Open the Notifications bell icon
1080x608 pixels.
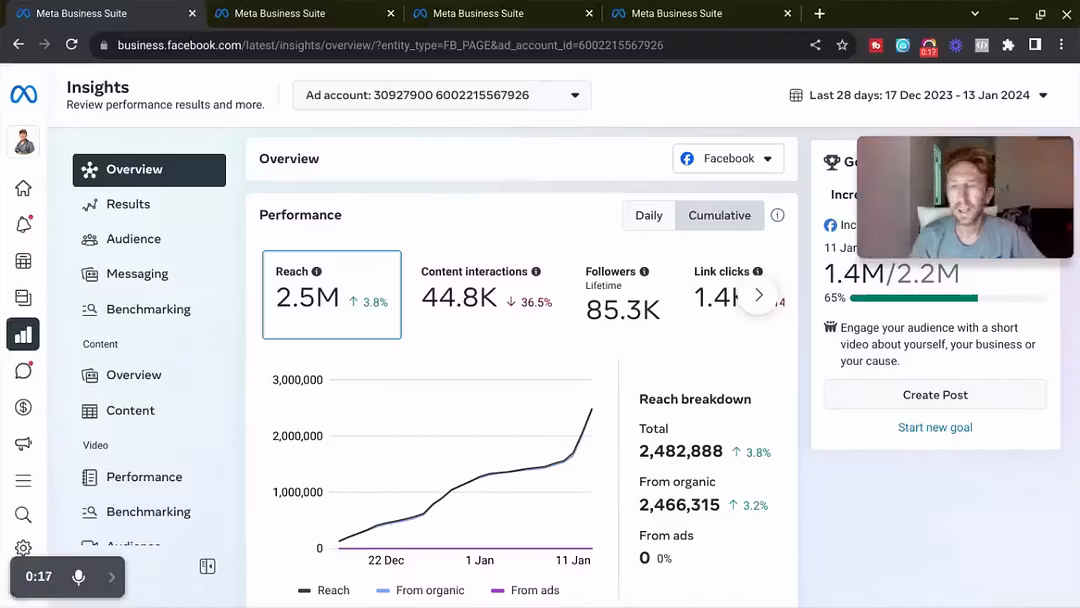pyautogui.click(x=23, y=224)
